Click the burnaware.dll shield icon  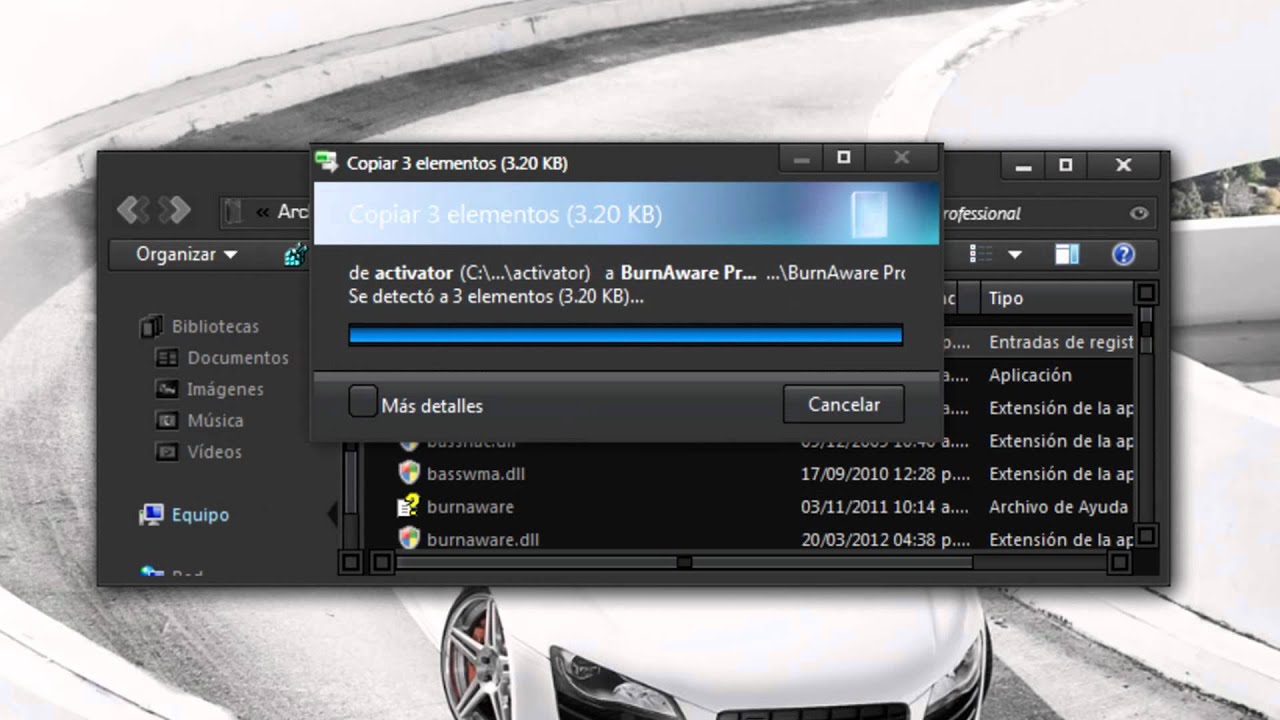408,539
